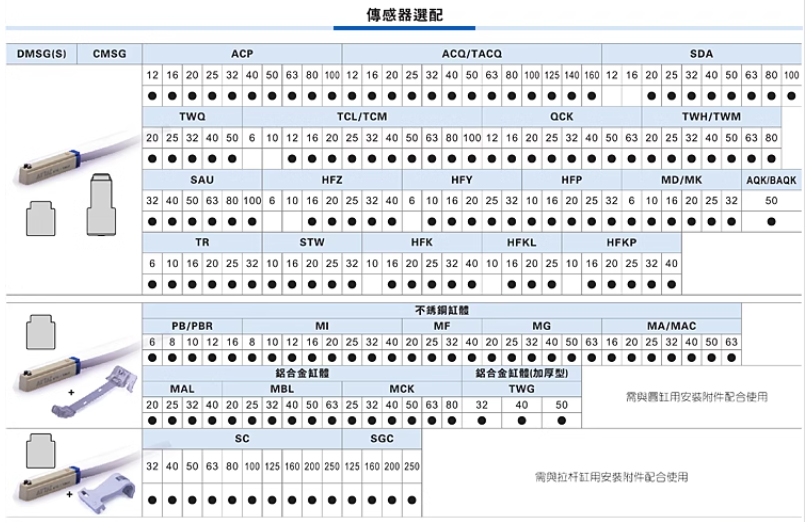Click the CMSG header cell
Screen dimensions: 806x522
(x=109, y=54)
